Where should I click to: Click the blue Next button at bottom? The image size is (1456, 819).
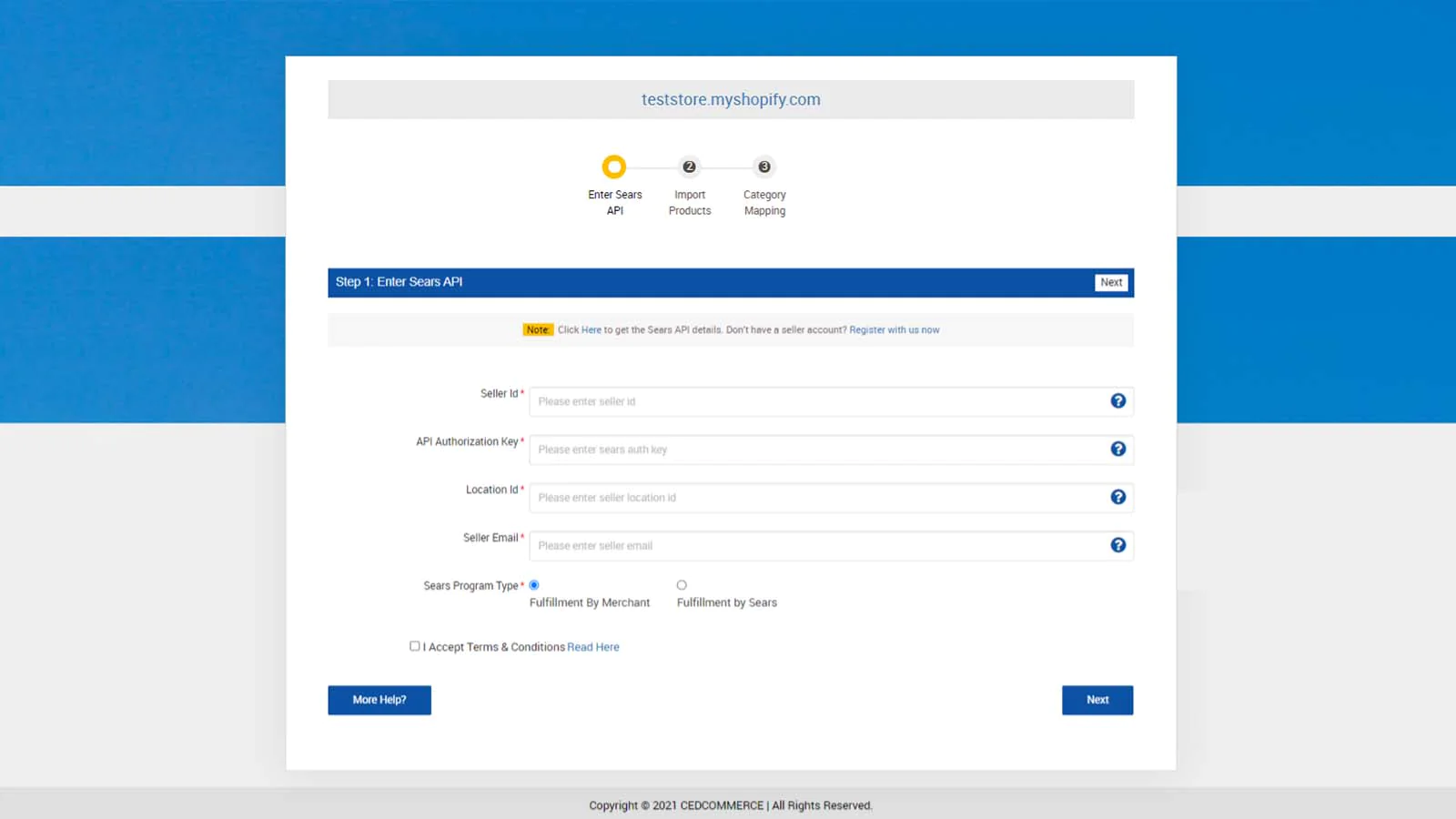tap(1097, 700)
